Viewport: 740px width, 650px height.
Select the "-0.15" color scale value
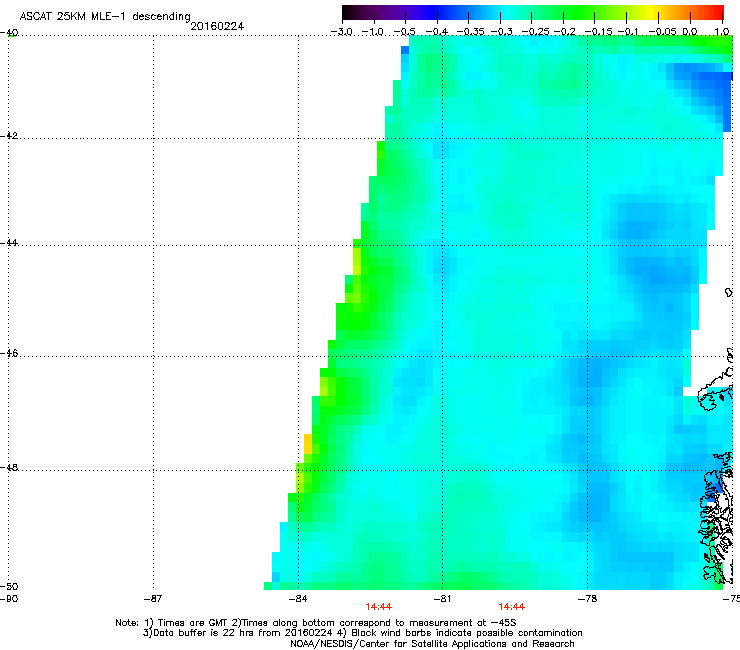point(598,32)
